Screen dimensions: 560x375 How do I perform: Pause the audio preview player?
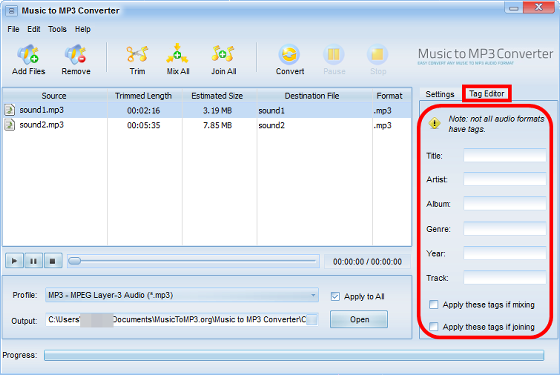click(x=34, y=261)
